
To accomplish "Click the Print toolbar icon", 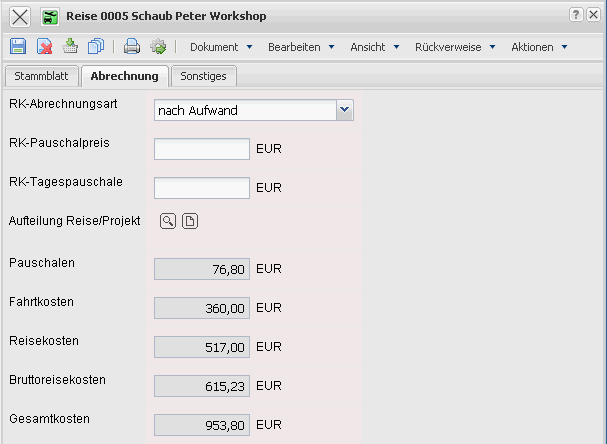I will (131, 47).
